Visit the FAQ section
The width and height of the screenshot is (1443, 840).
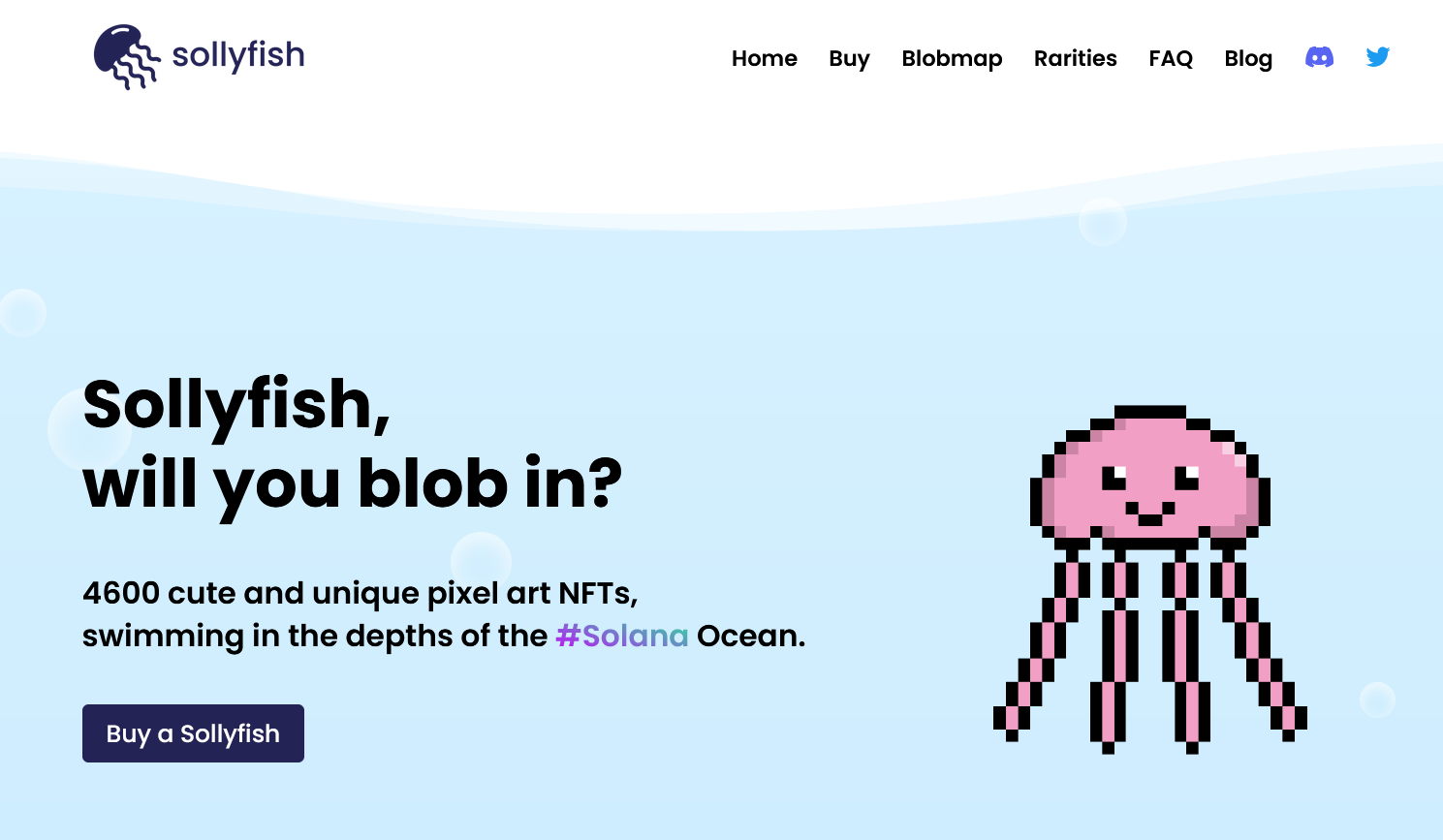(x=1170, y=58)
